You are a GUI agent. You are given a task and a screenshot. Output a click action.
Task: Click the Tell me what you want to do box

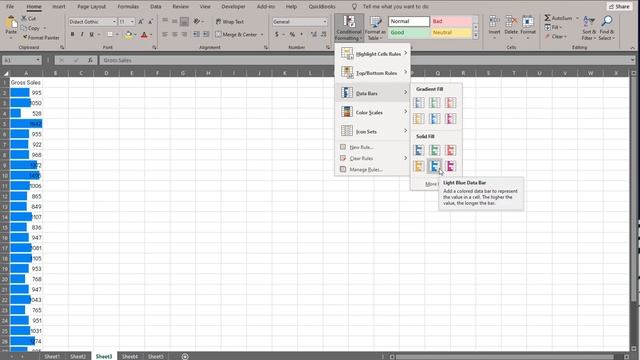click(x=396, y=7)
